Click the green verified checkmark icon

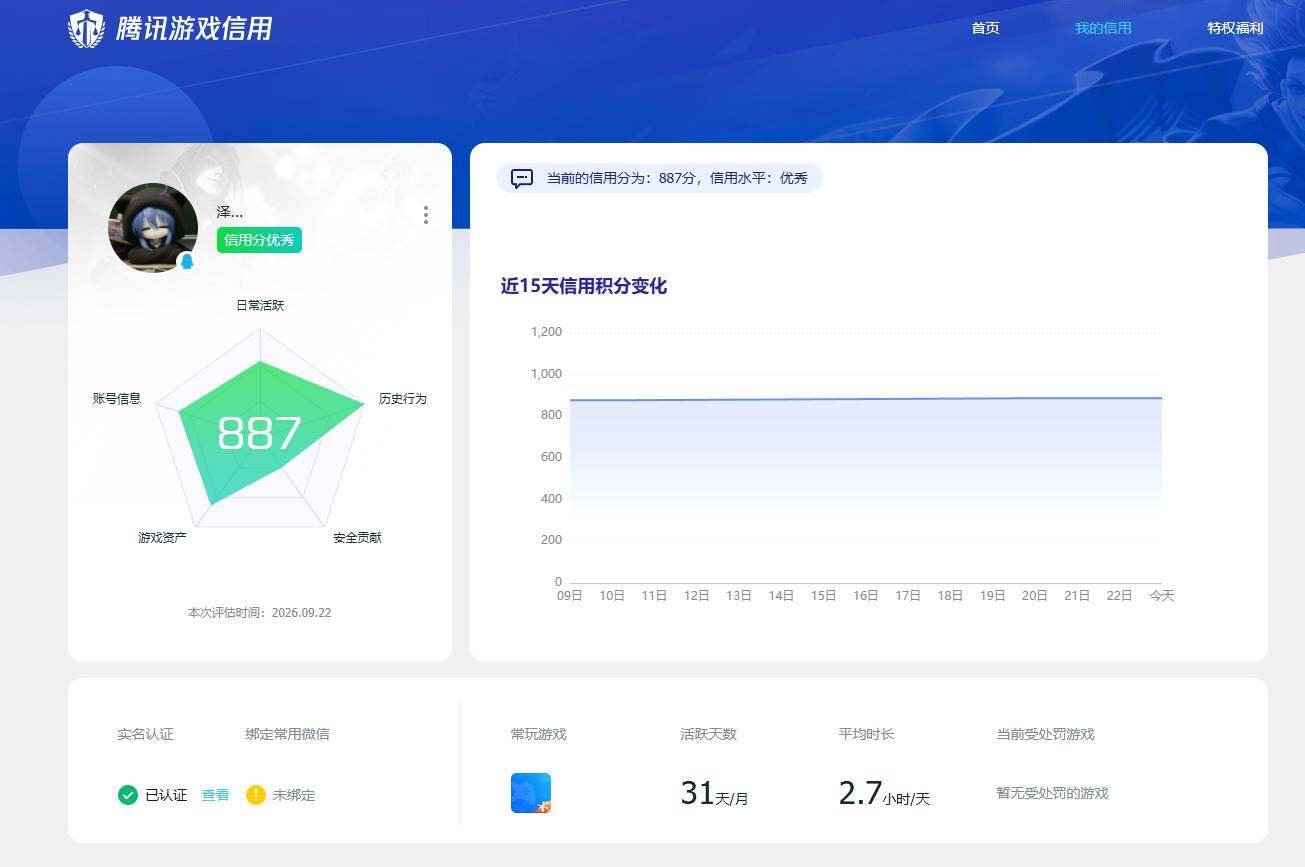[x=127, y=795]
